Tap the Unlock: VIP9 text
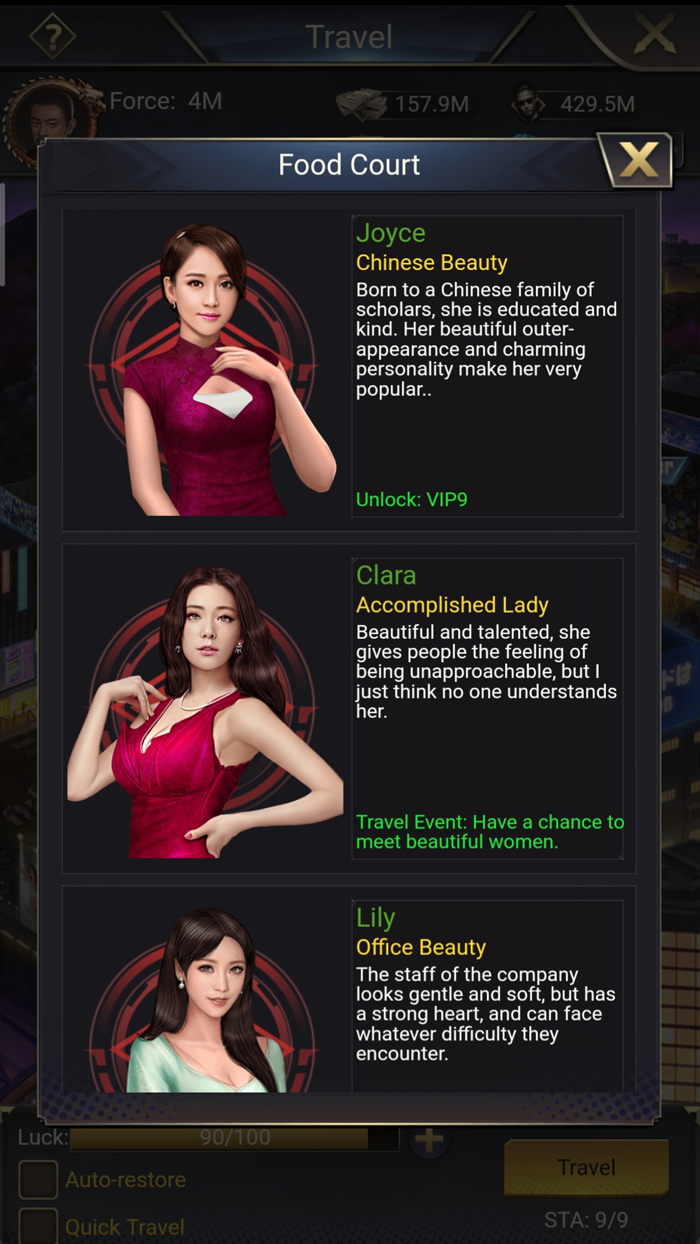This screenshot has height=1244, width=700. click(412, 499)
